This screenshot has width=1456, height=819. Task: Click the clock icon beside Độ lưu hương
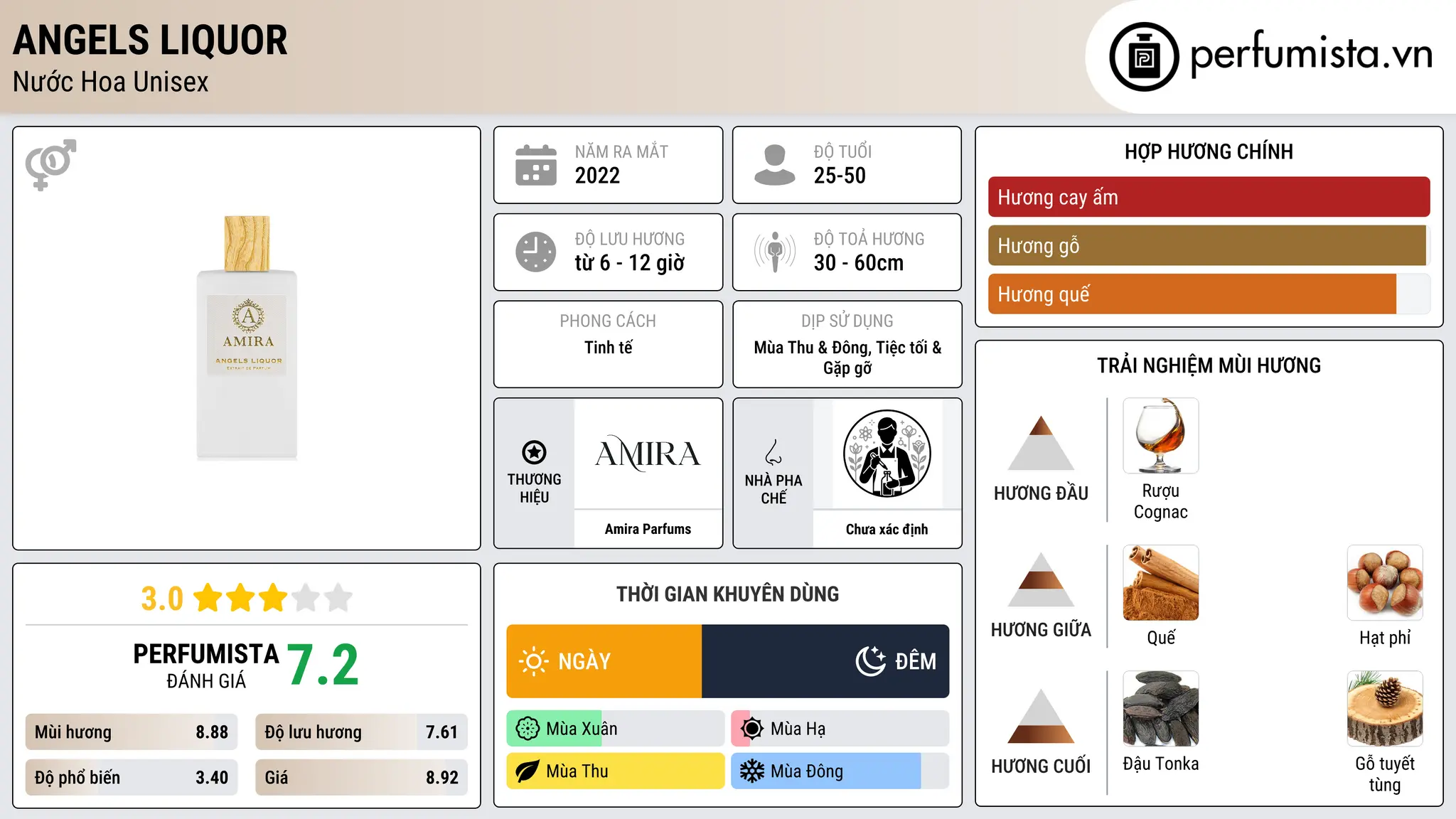pyautogui.click(x=536, y=252)
